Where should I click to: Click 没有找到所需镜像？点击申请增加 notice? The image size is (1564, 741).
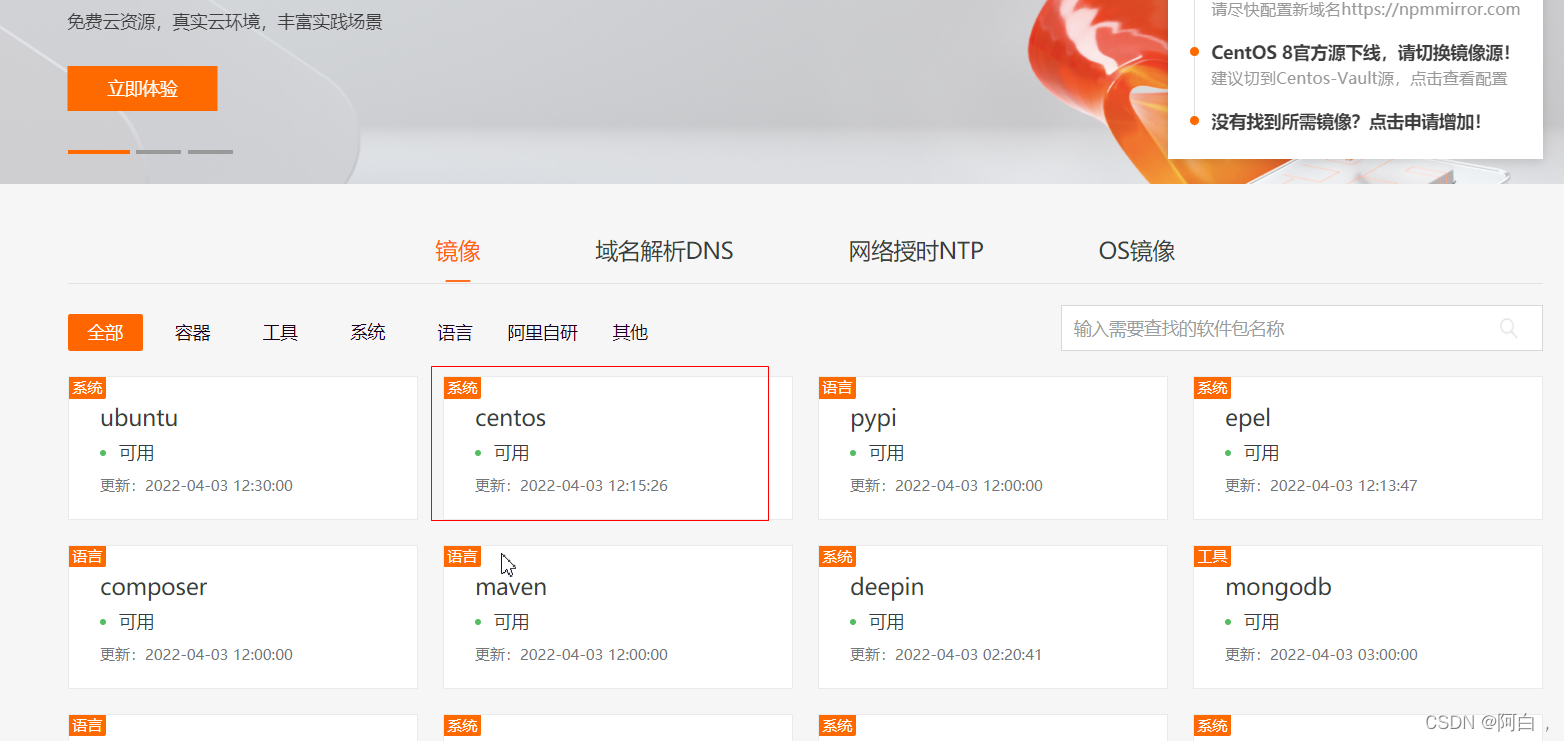tap(1346, 122)
